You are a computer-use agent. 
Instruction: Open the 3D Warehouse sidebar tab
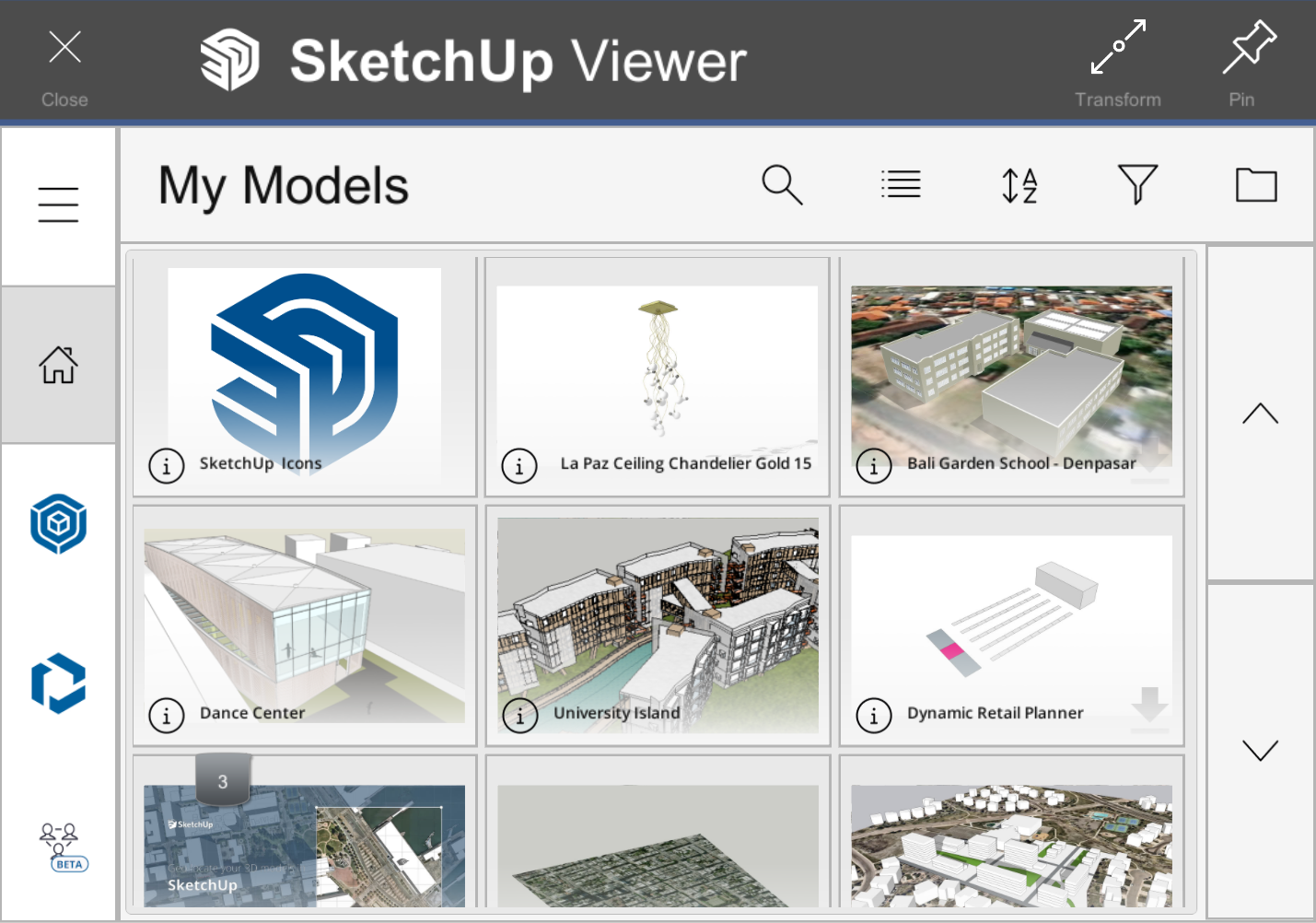click(58, 523)
